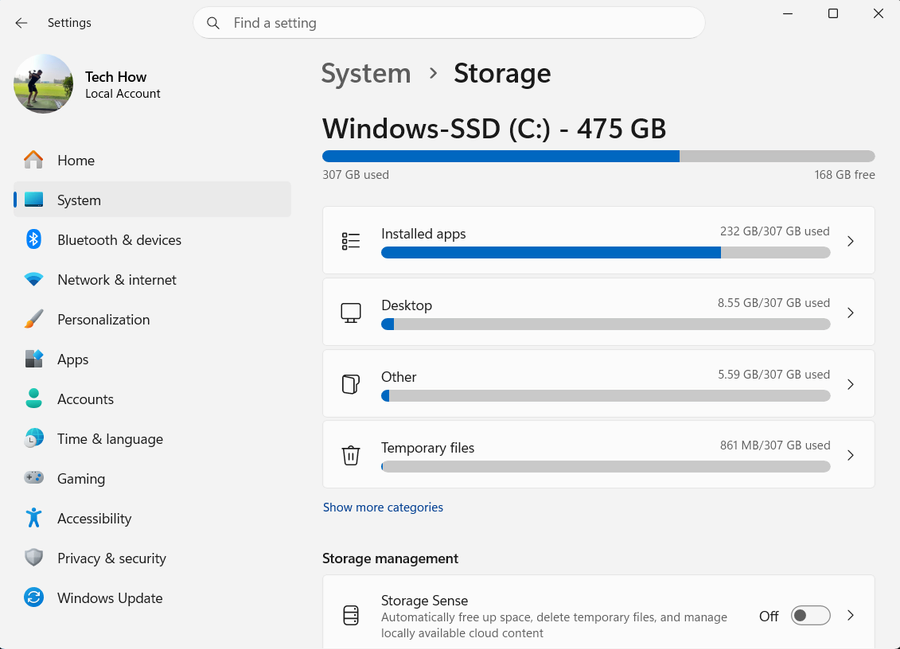
Task: Click the Personalization paintbrush icon
Action: point(34,319)
